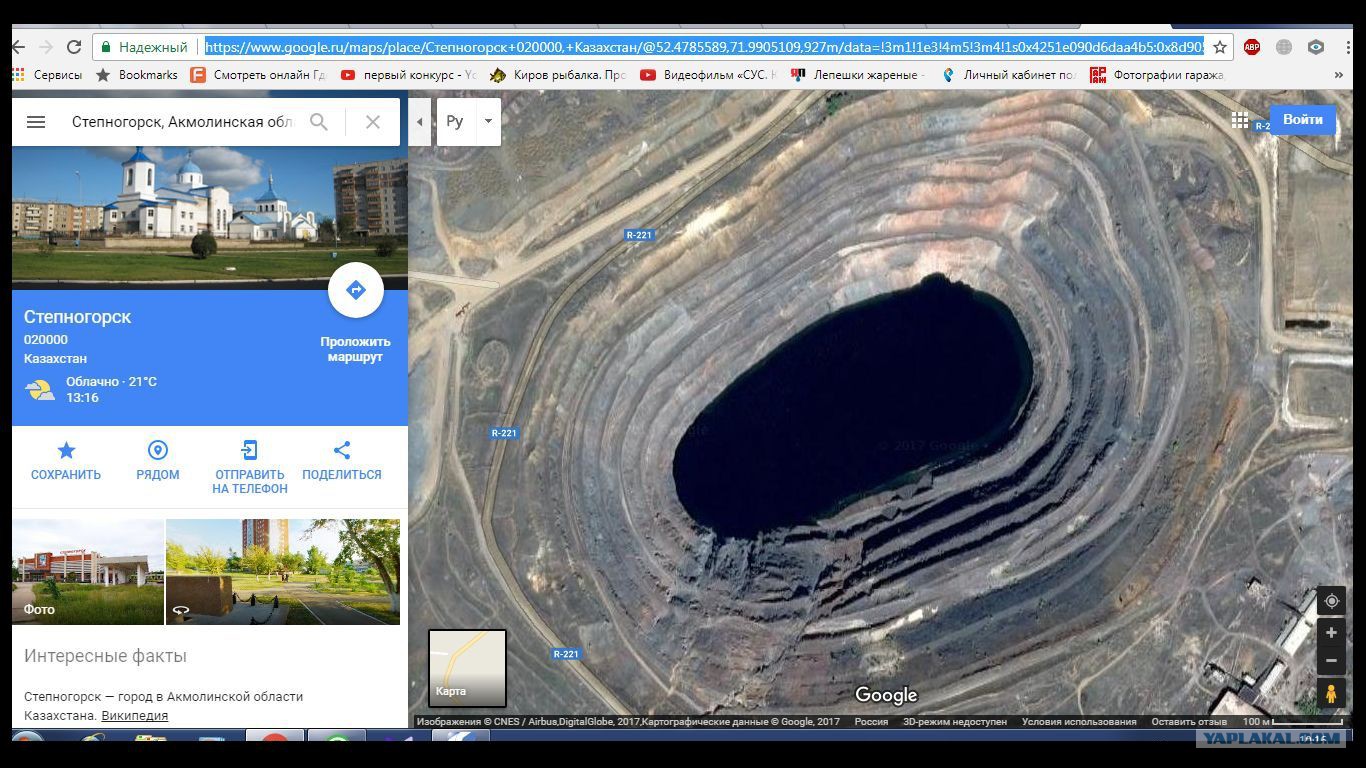Open the Википедия link
The height and width of the screenshot is (768, 1366).
(x=134, y=715)
